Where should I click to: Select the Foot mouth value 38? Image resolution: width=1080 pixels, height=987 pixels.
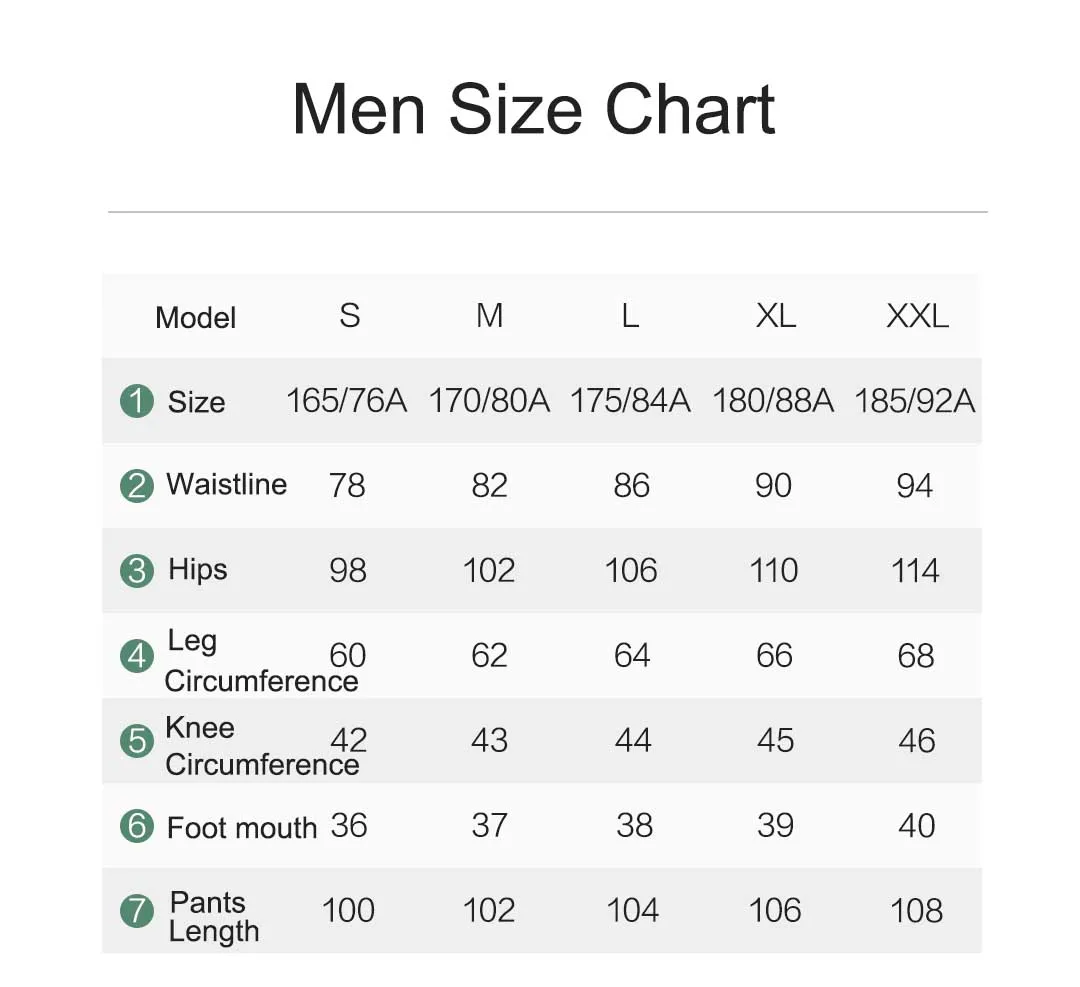[634, 826]
